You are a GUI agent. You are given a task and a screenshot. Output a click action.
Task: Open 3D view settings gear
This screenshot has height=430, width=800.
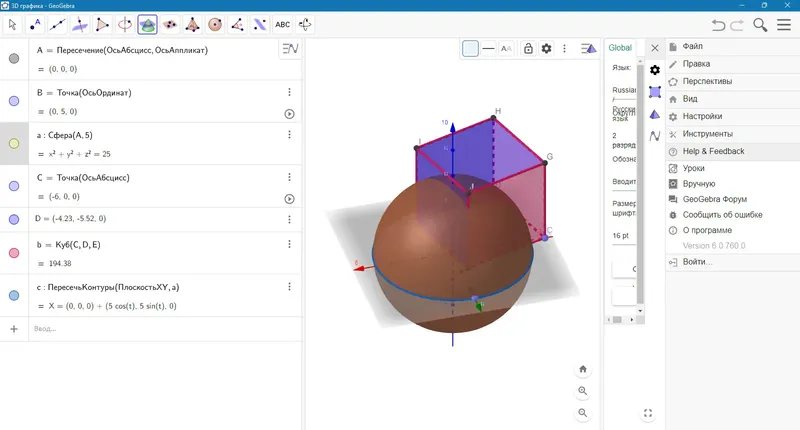click(546, 48)
